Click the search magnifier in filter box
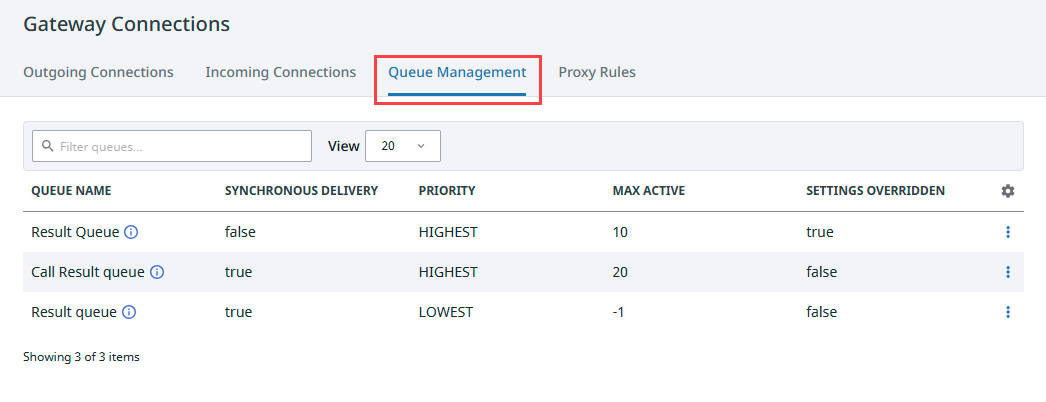 pos(47,146)
